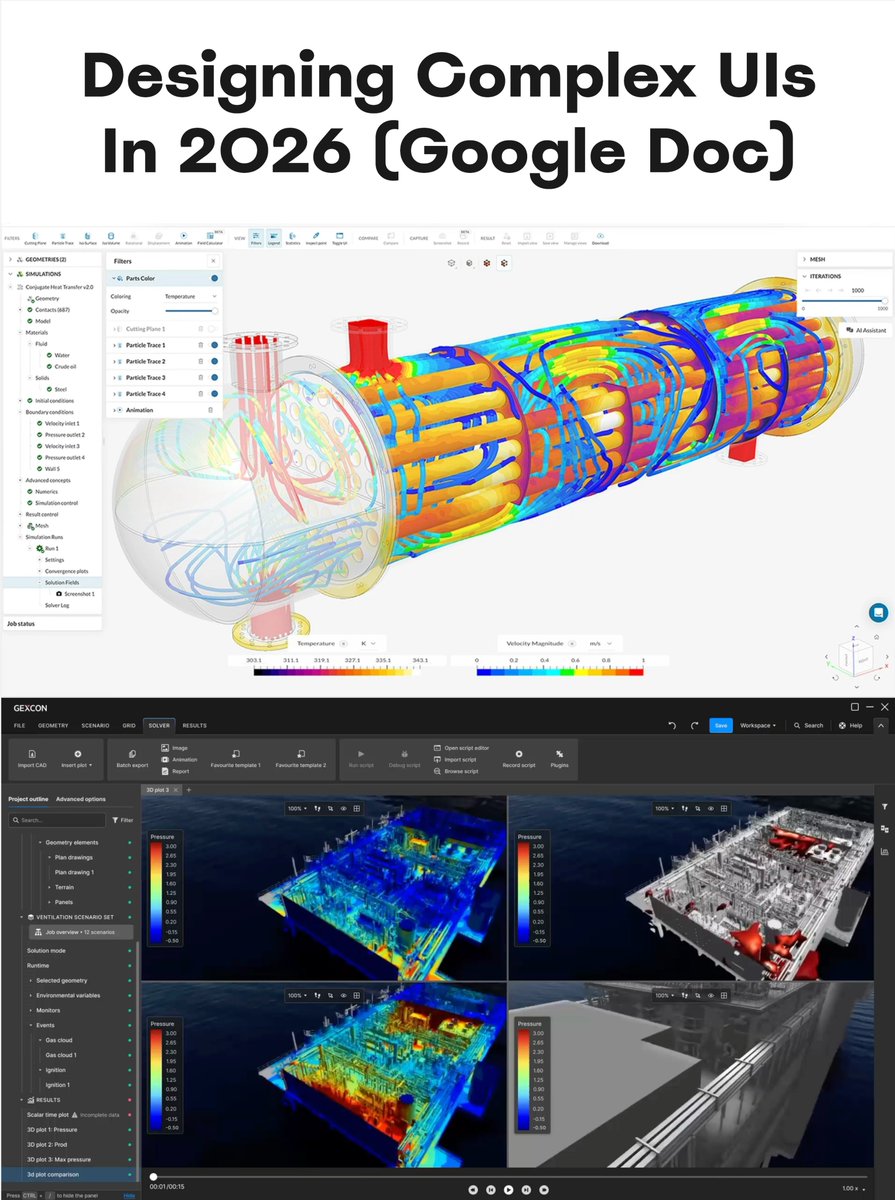Select the Iso Volume filter tool
Image resolution: width=895 pixels, height=1200 pixels.
pos(111,239)
